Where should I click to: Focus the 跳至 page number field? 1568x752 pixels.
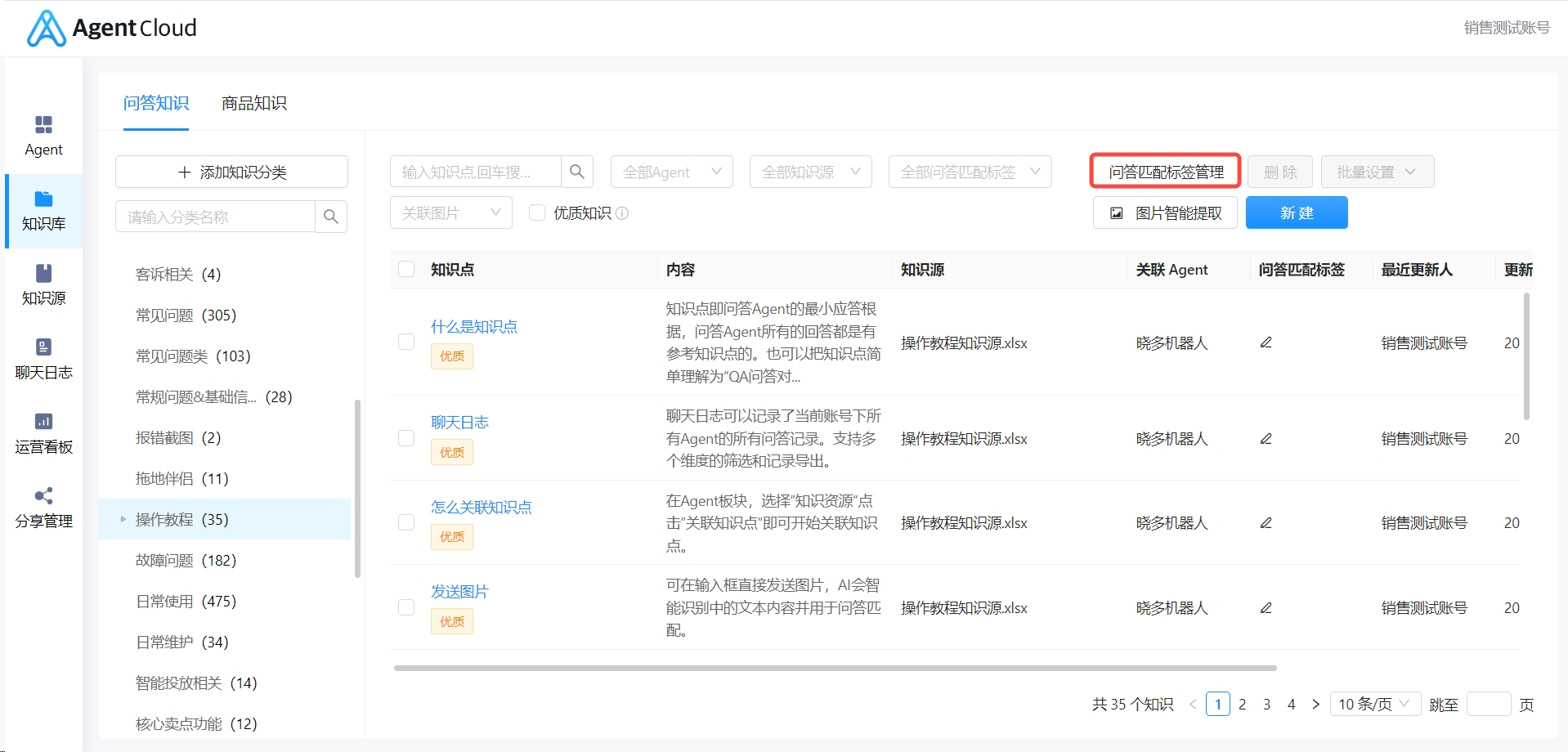[x=1489, y=704]
